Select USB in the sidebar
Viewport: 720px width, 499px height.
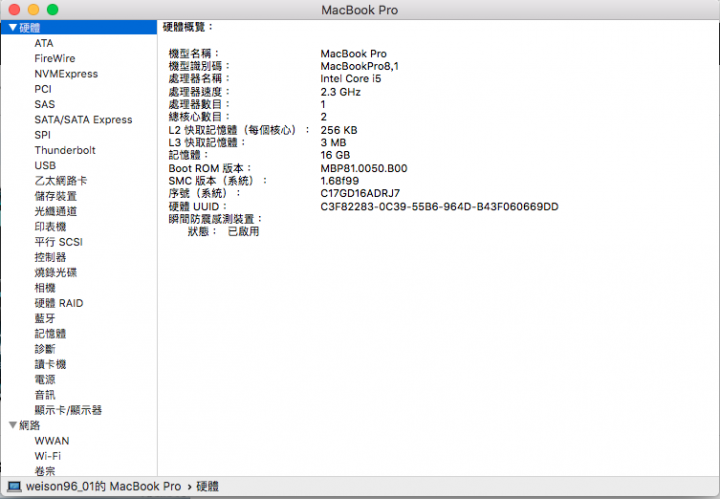pos(45,165)
